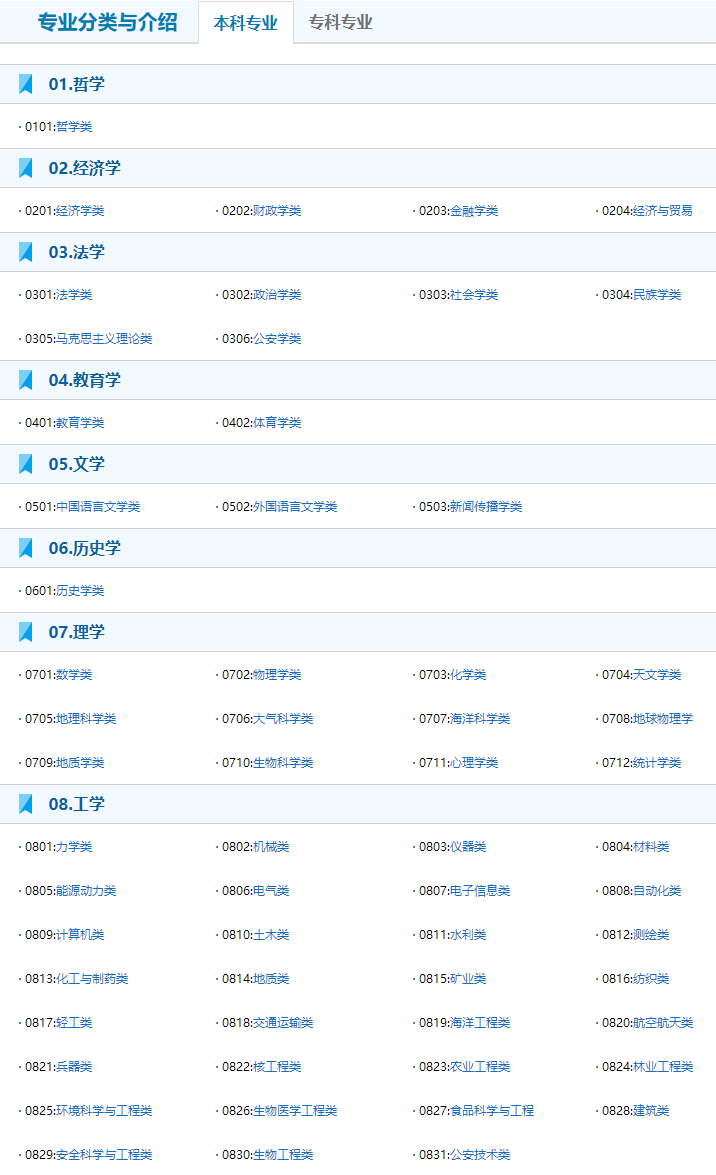The image size is (716, 1175).
Task: Switch to the 专科专业 tab
Action: pos(340,22)
